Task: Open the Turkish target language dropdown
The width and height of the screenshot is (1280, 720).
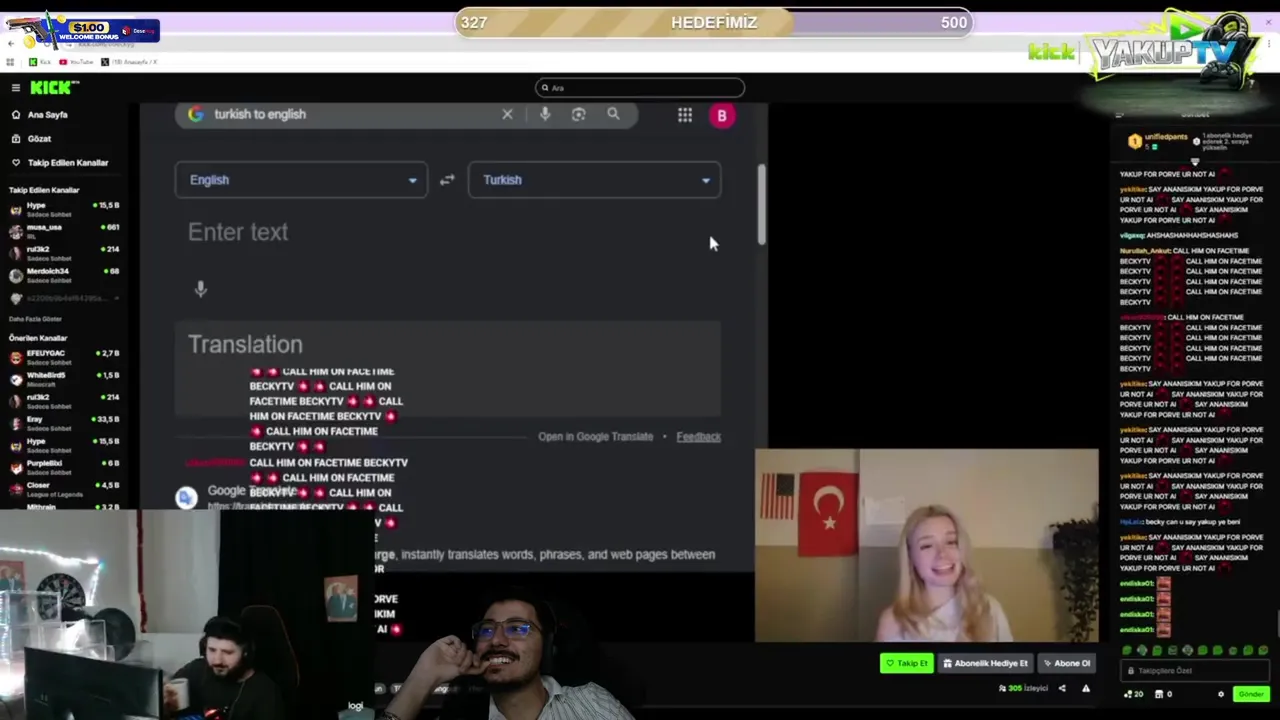Action: click(594, 180)
